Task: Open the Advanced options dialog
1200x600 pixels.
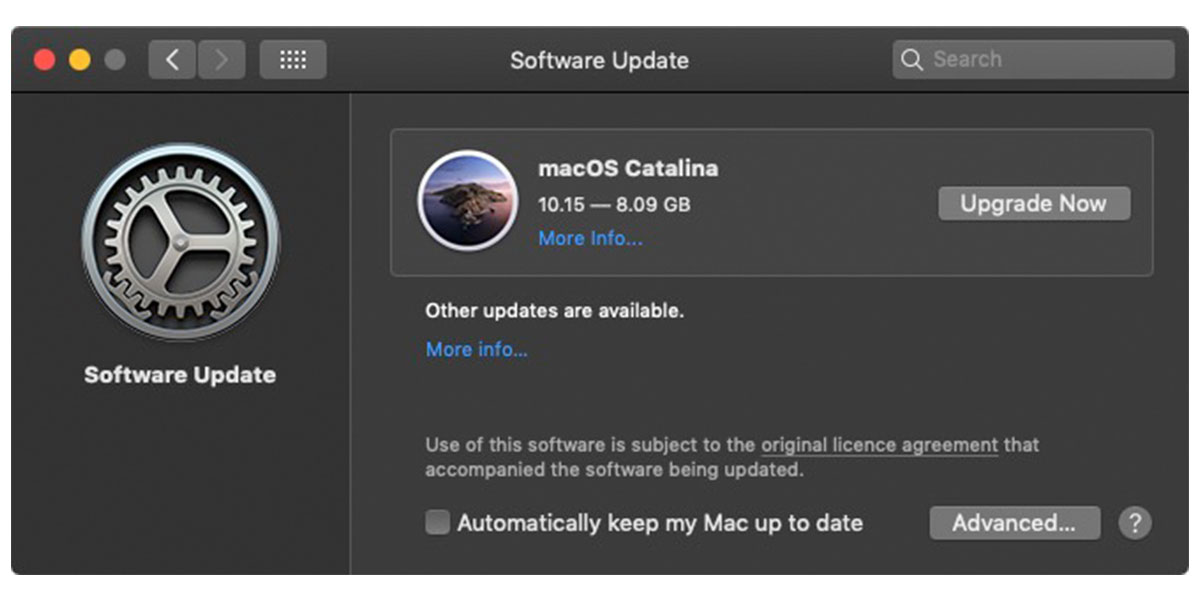Action: click(1015, 522)
